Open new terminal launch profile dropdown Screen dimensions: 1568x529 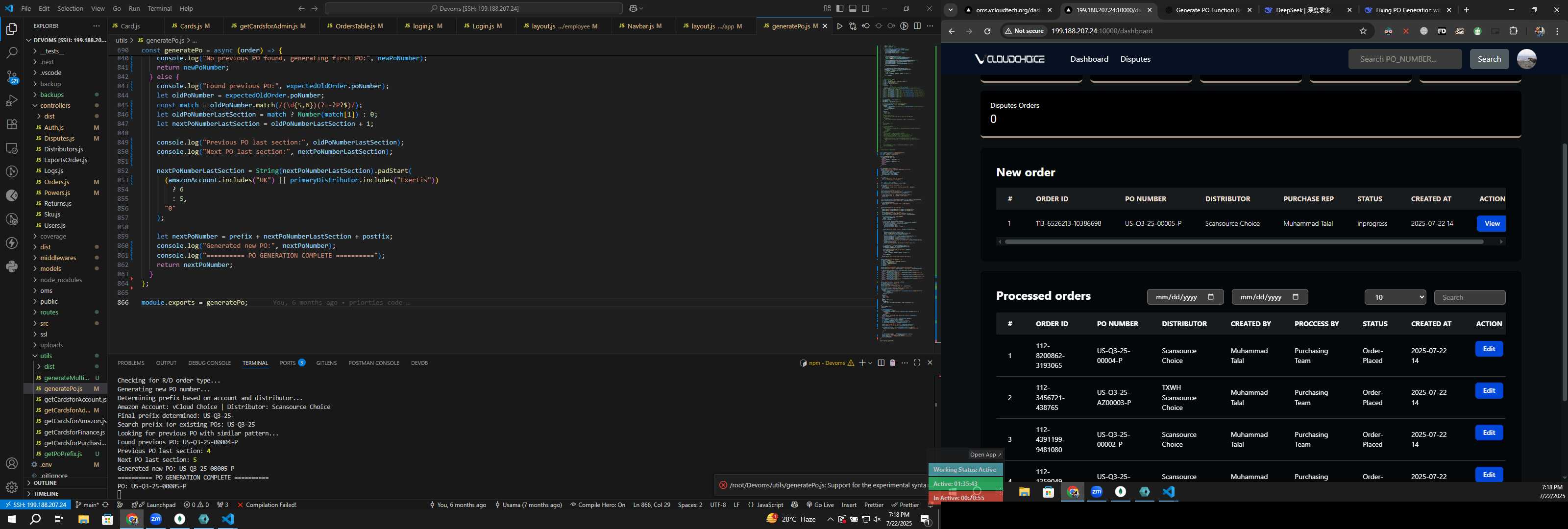(870, 363)
